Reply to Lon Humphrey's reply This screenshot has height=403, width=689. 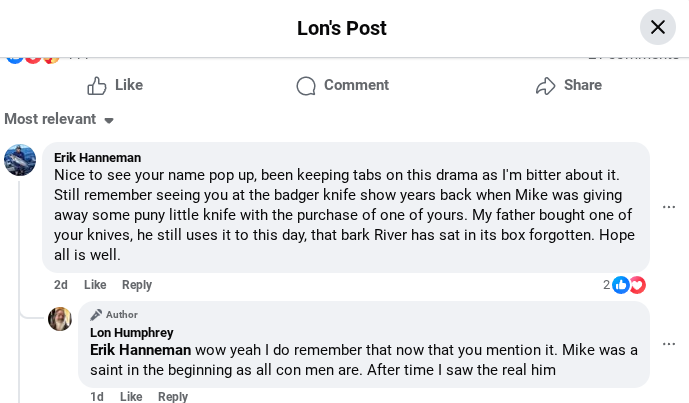click(x=173, y=397)
